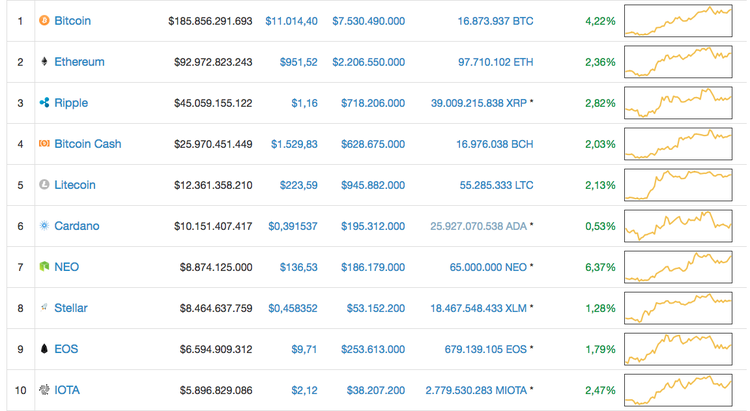Click Ethereum price $951,52
750x411 pixels.
click(298, 62)
